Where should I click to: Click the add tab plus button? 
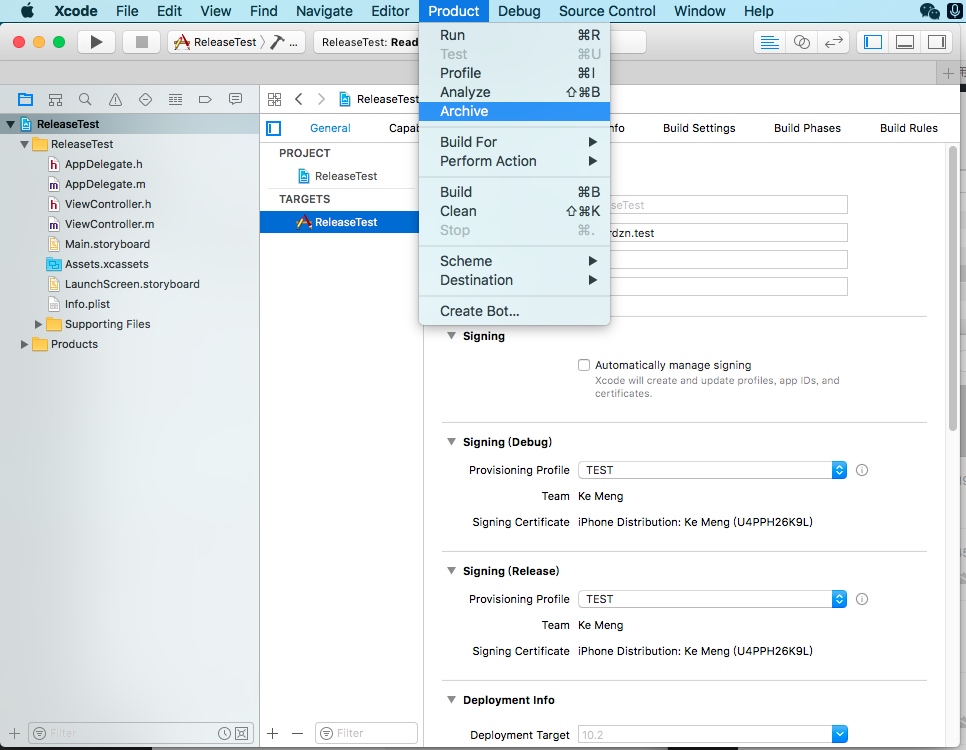pos(948,73)
